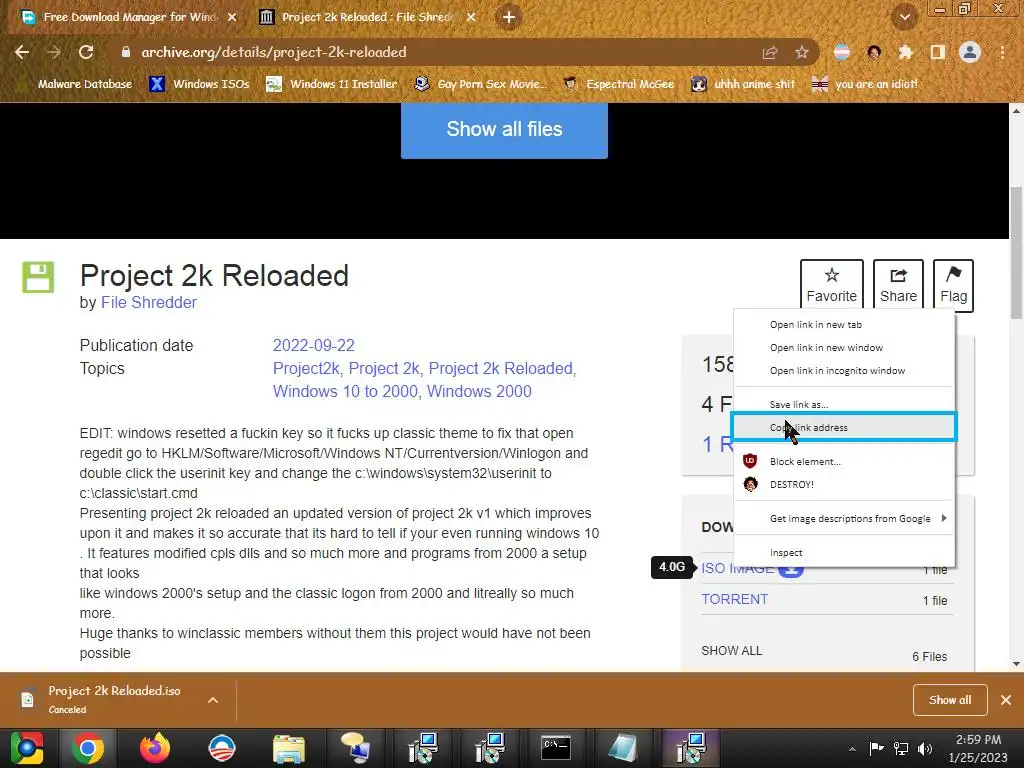Bookmark this page with the star icon
The height and width of the screenshot is (768, 1024).
[802, 52]
